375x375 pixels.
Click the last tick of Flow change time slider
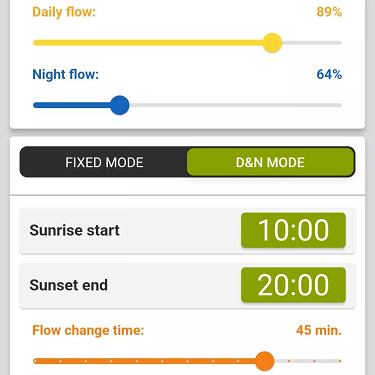pyautogui.click(x=340, y=361)
